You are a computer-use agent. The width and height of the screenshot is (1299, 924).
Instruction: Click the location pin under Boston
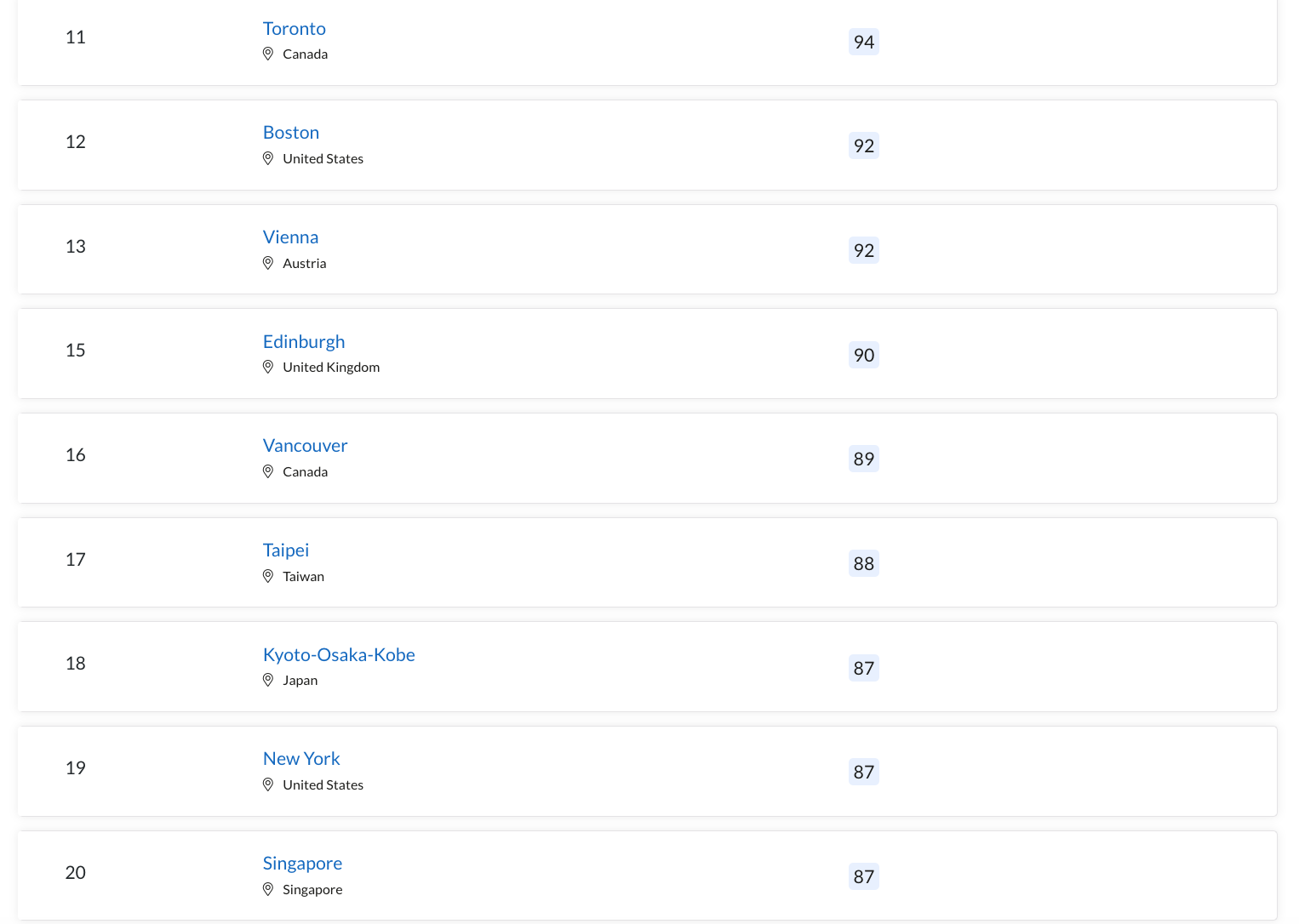tap(268, 159)
